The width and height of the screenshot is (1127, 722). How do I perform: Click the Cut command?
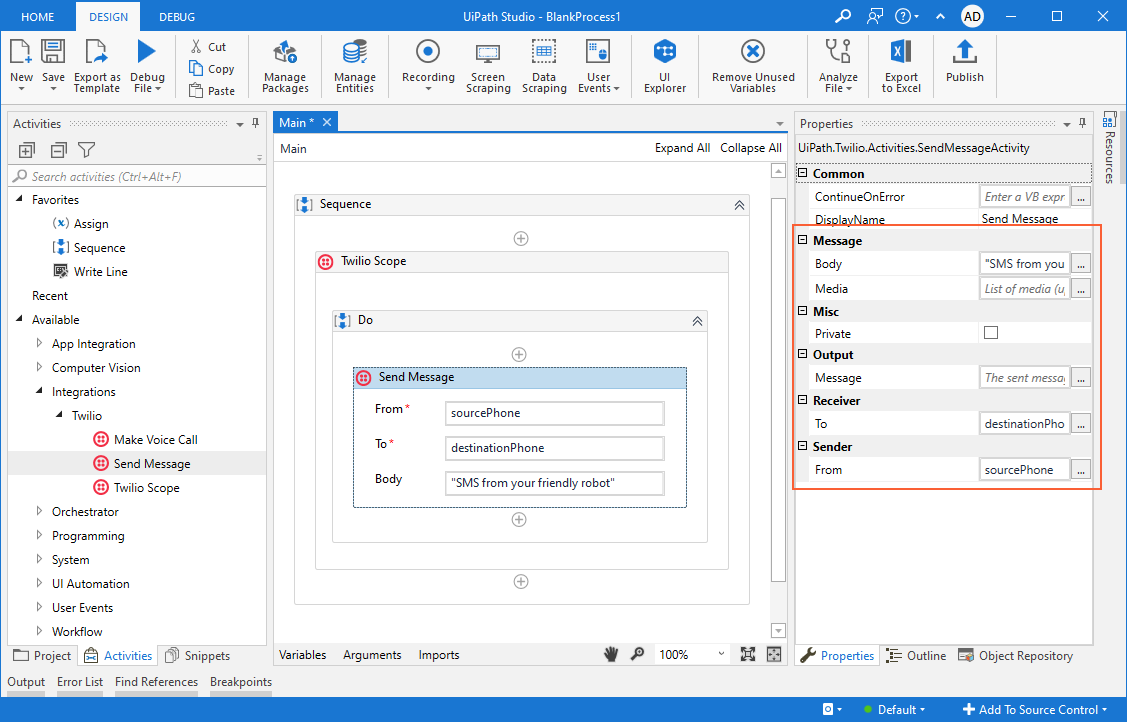pos(208,47)
